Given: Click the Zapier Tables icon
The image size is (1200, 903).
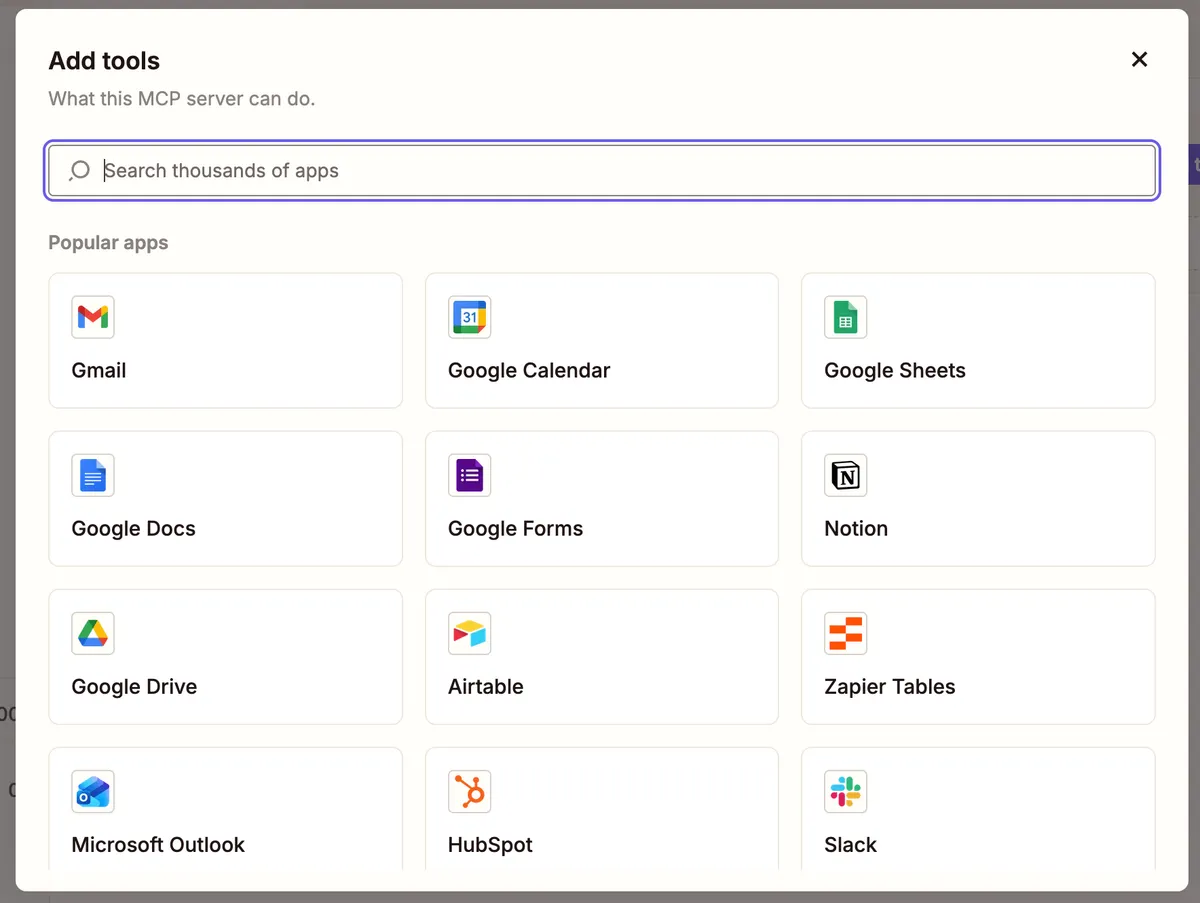Looking at the screenshot, I should (846, 633).
